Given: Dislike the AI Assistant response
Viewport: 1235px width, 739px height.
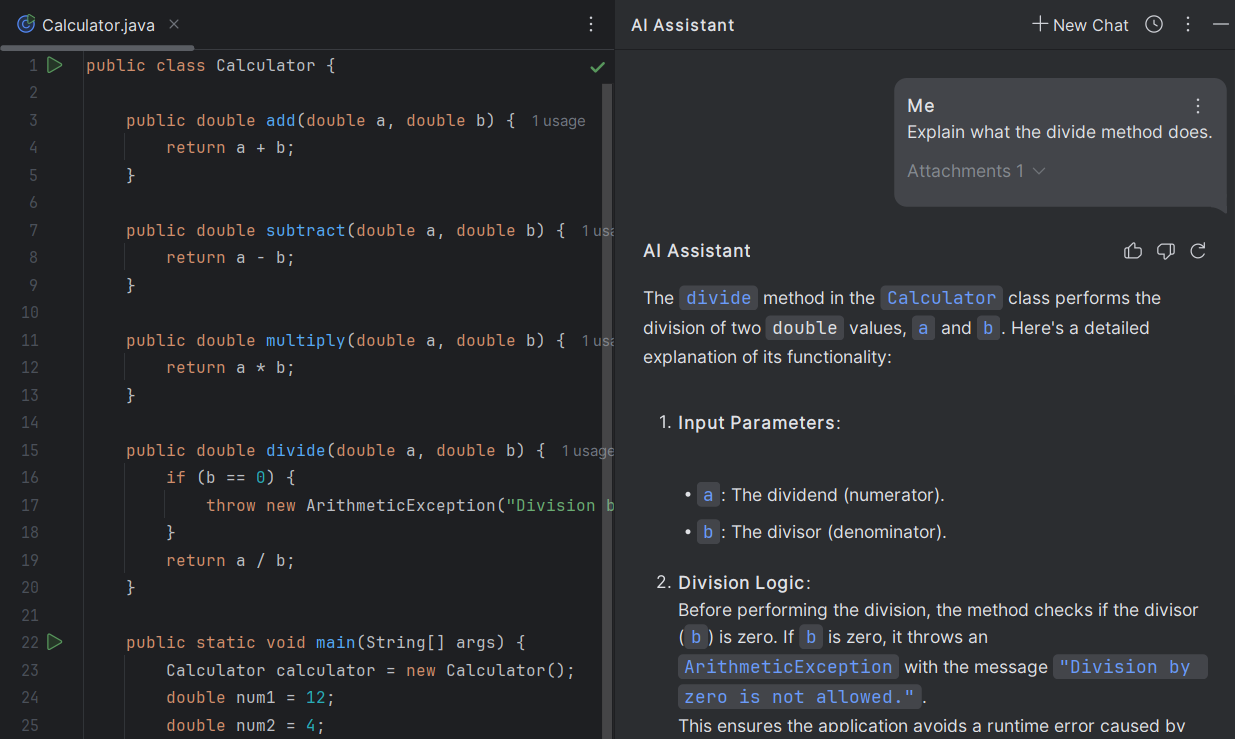Looking at the screenshot, I should [x=1165, y=251].
